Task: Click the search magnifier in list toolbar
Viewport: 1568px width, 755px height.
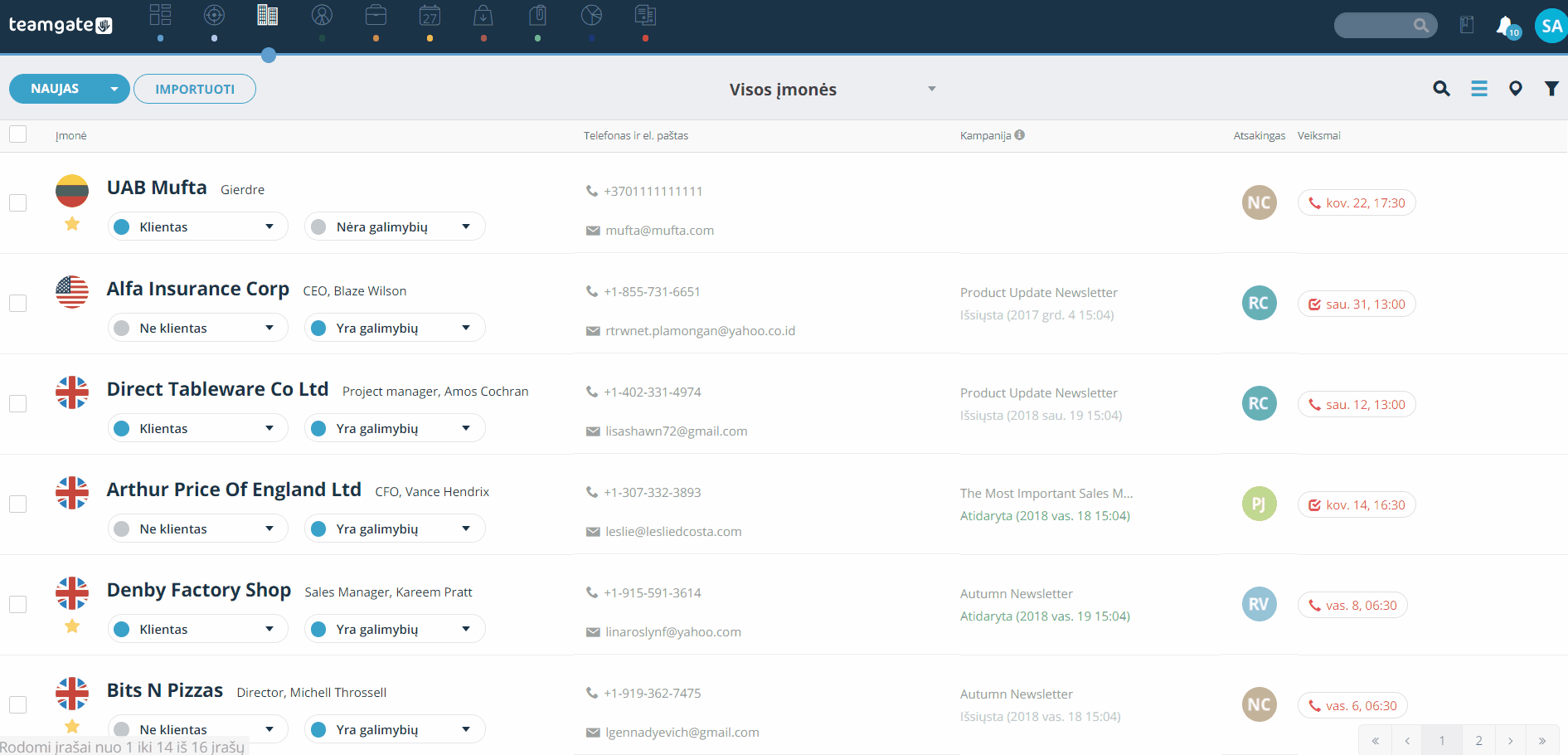Action: pyautogui.click(x=1441, y=89)
